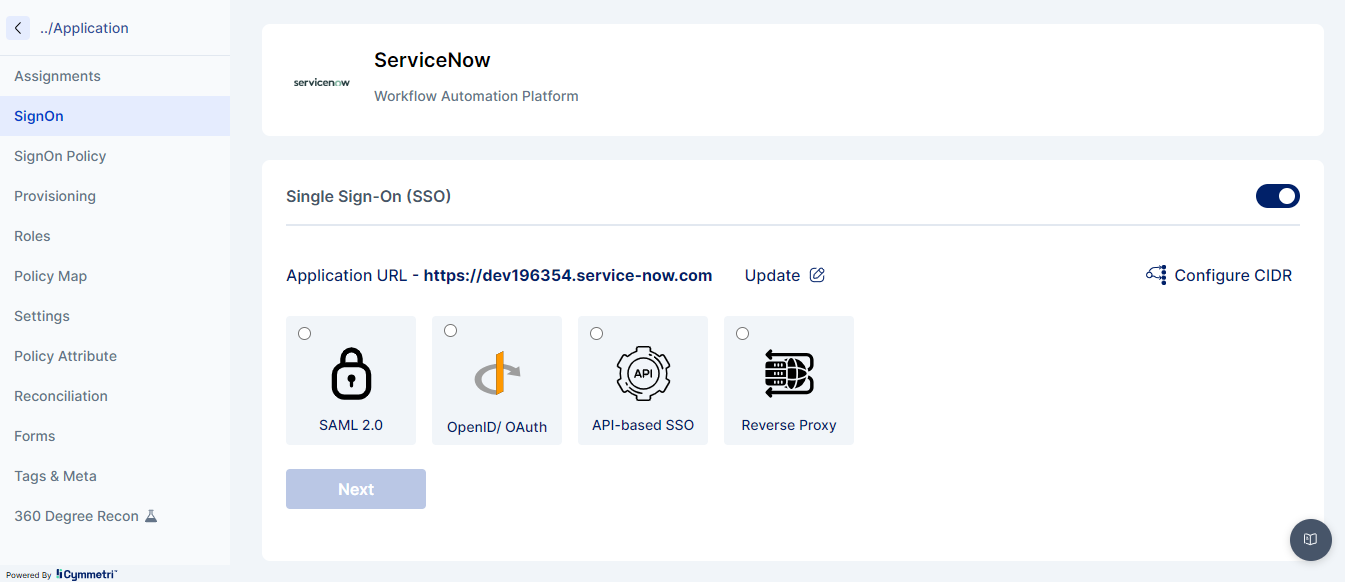
Task: Click the Update link
Action: point(772,275)
